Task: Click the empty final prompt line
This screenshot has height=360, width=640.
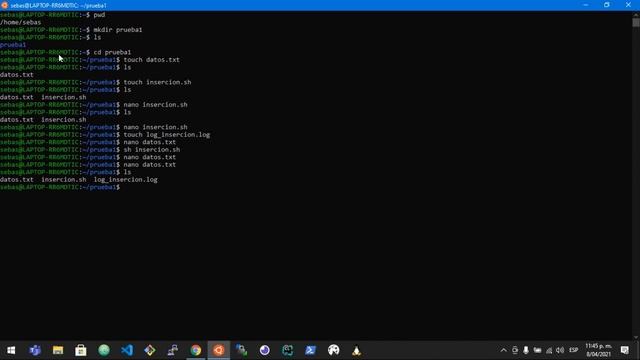Action: 60,187
